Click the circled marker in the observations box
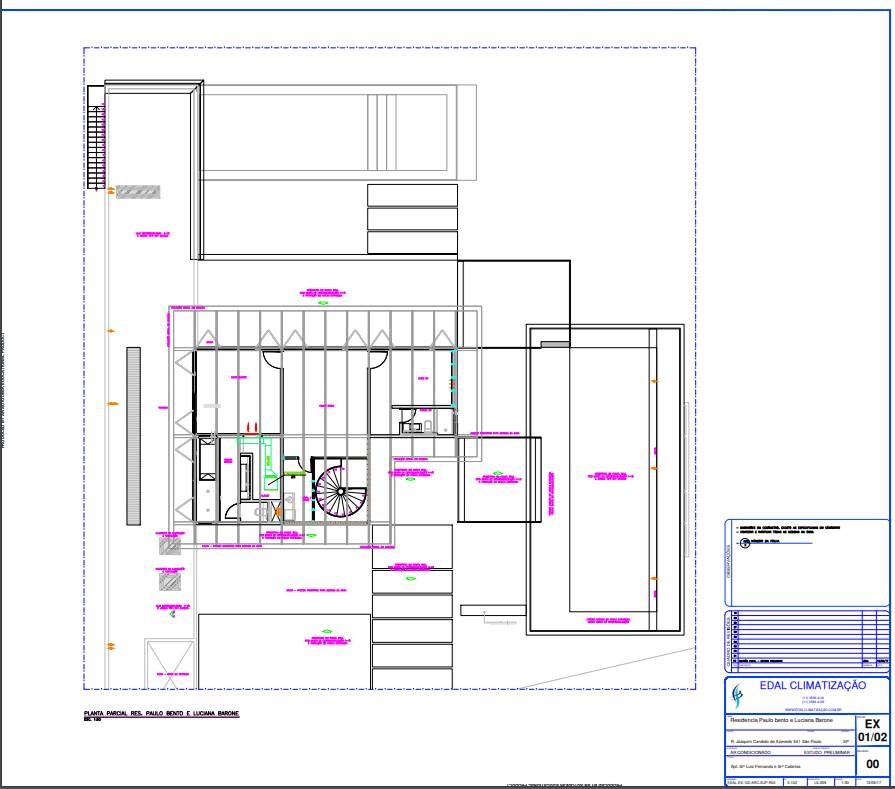 [x=743, y=542]
